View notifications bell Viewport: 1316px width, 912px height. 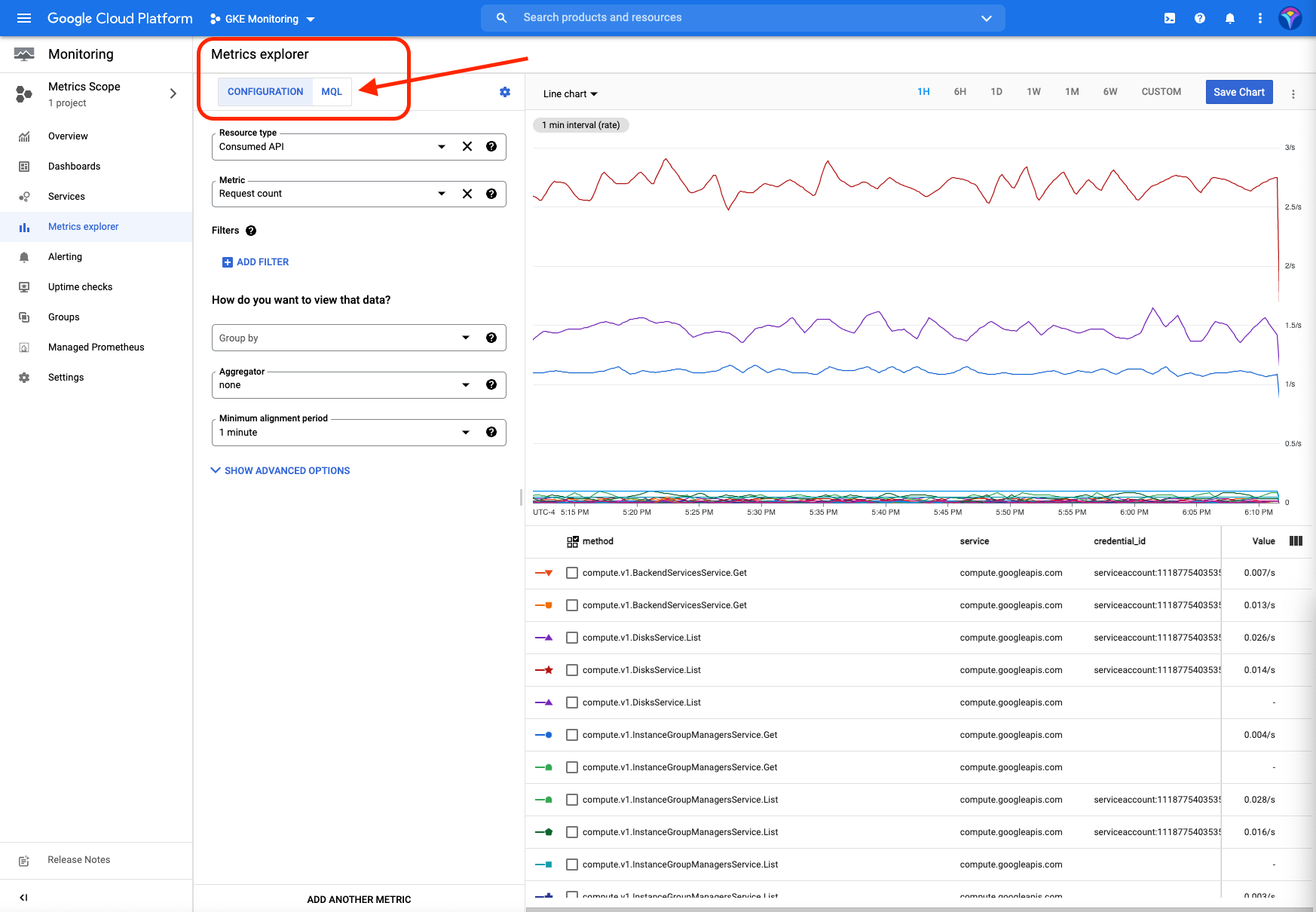tap(1230, 18)
